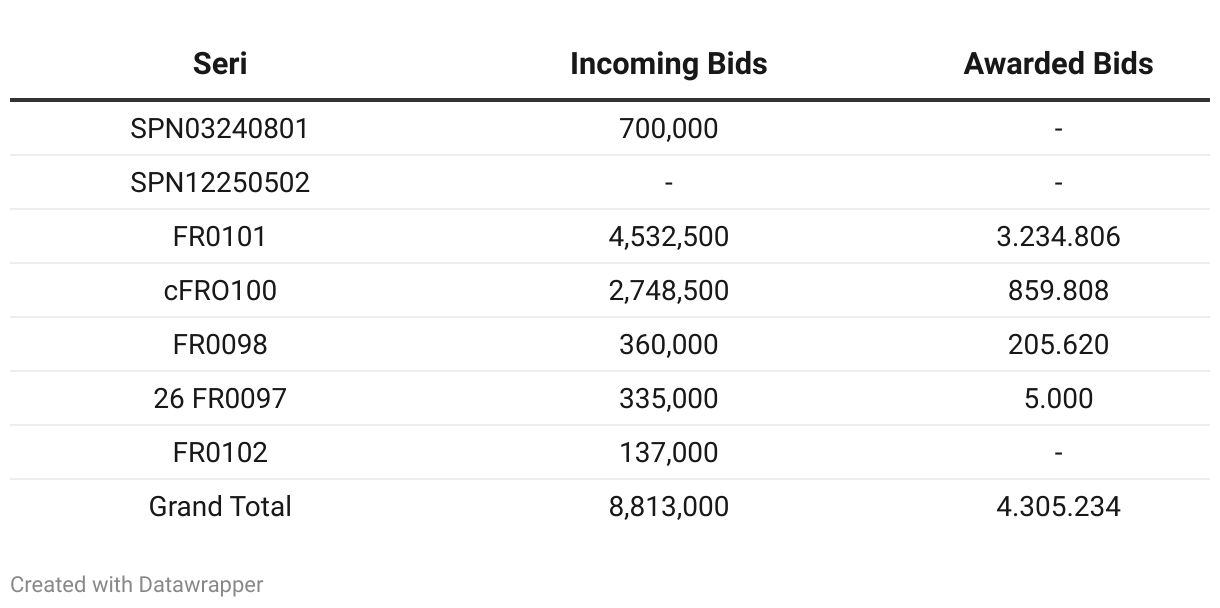Click the 26 FR0097 row label

click(220, 399)
